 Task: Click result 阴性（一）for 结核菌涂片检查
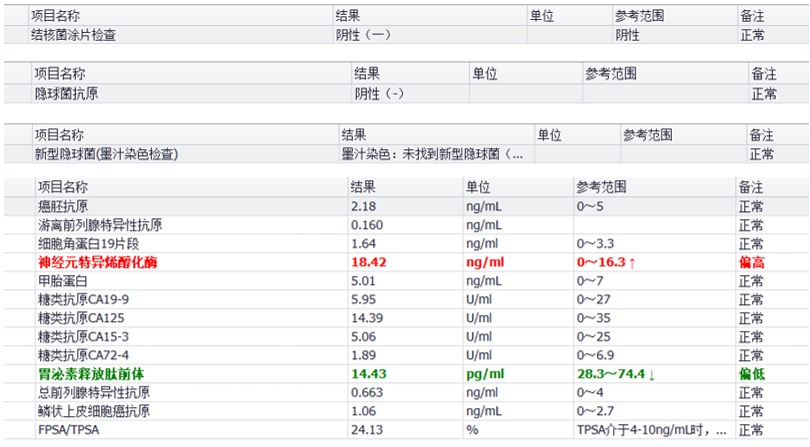coord(363,35)
